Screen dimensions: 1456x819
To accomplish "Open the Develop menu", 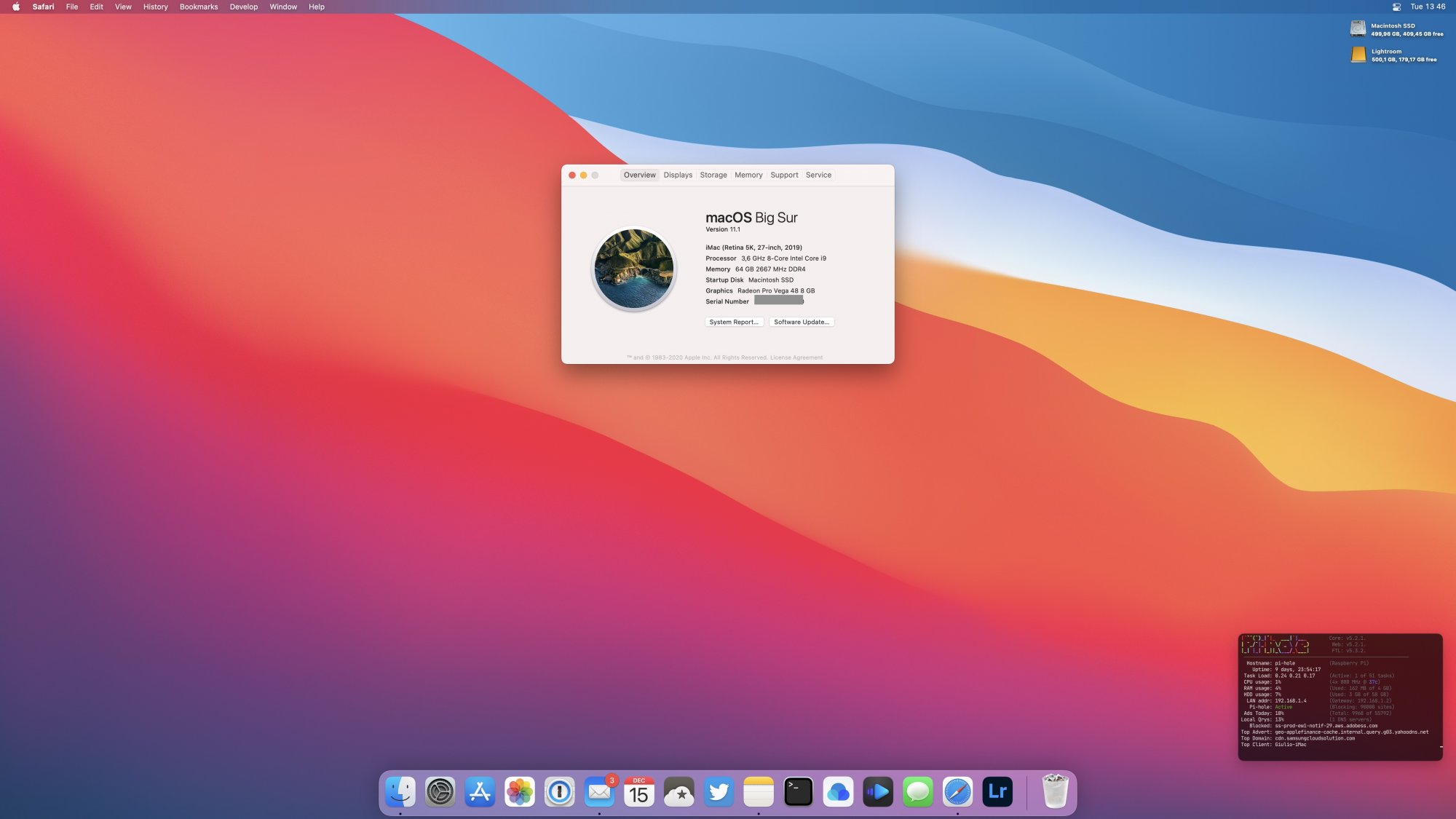I will 244,7.
